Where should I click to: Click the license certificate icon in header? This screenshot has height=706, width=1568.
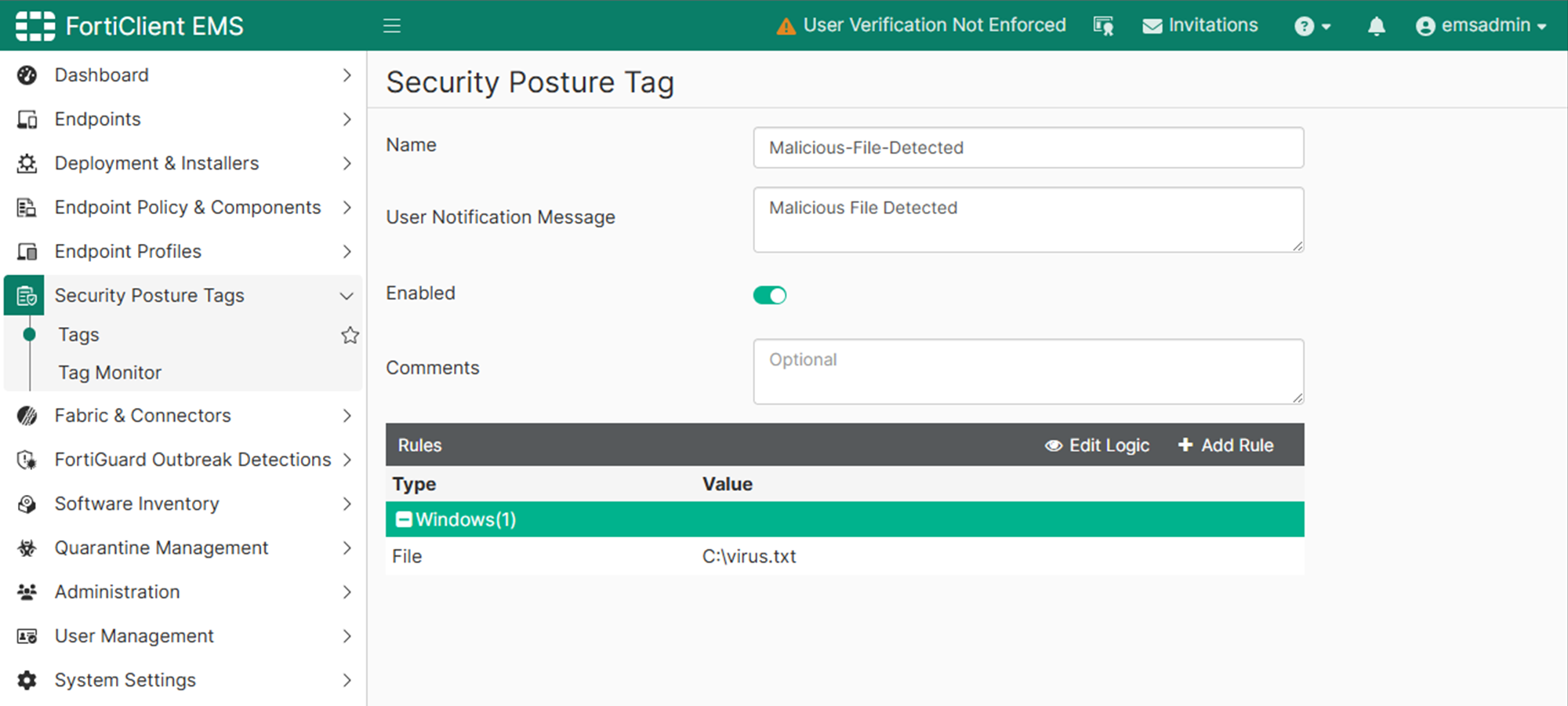click(x=1104, y=27)
